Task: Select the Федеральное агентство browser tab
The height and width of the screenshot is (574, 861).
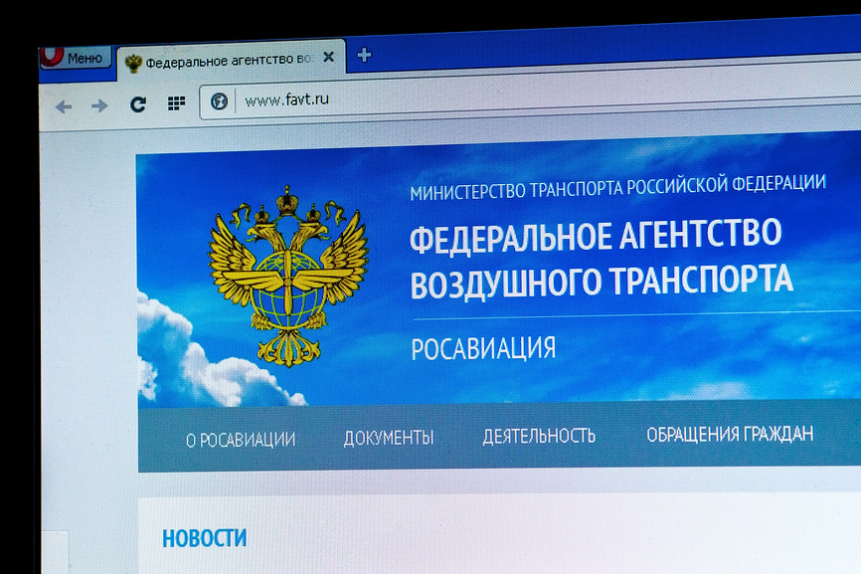Action: click(x=231, y=59)
